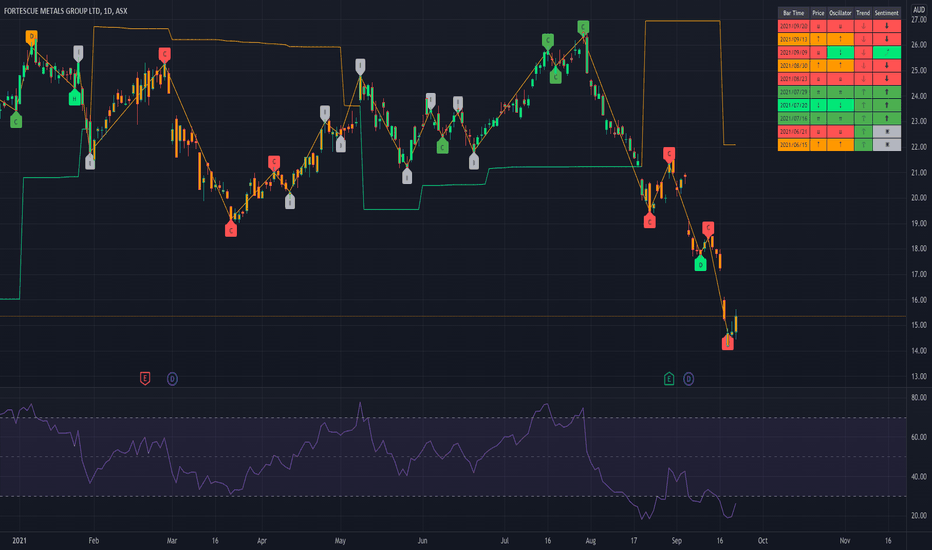Click the D dividend marker in early September

pyautogui.click(x=688, y=379)
